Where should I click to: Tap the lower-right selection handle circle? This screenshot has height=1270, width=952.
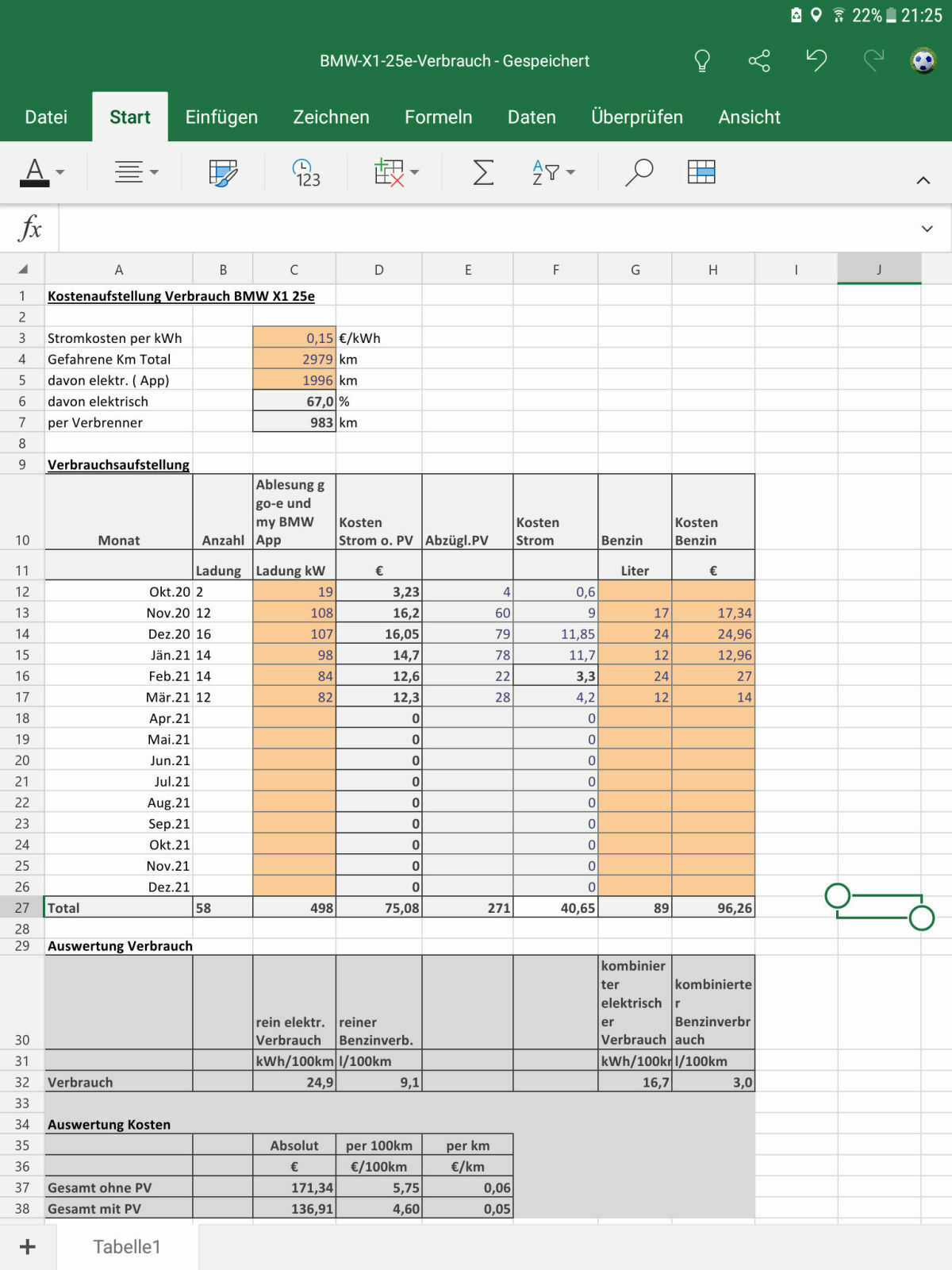point(922,918)
